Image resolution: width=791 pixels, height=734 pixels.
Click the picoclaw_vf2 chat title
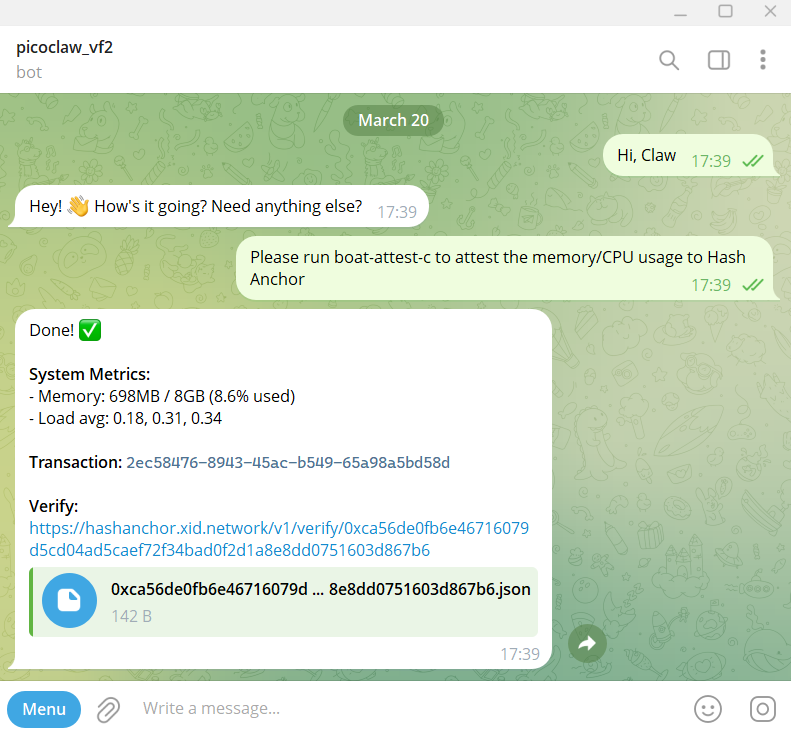pyautogui.click(x=65, y=47)
